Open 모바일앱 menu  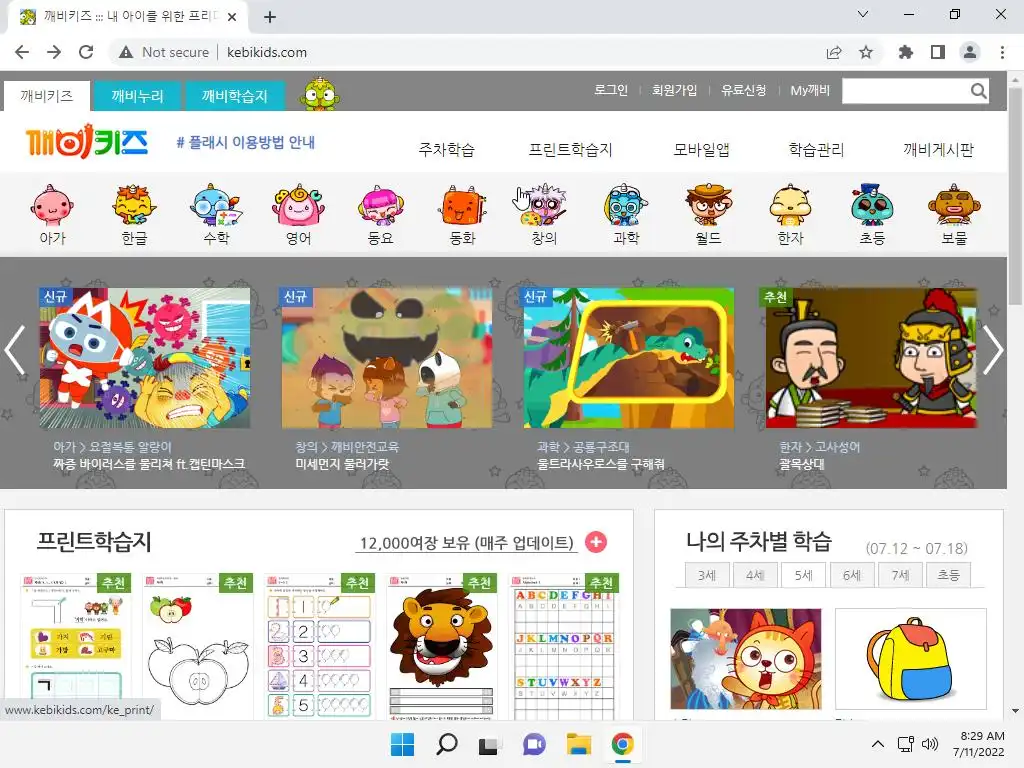[x=701, y=150]
